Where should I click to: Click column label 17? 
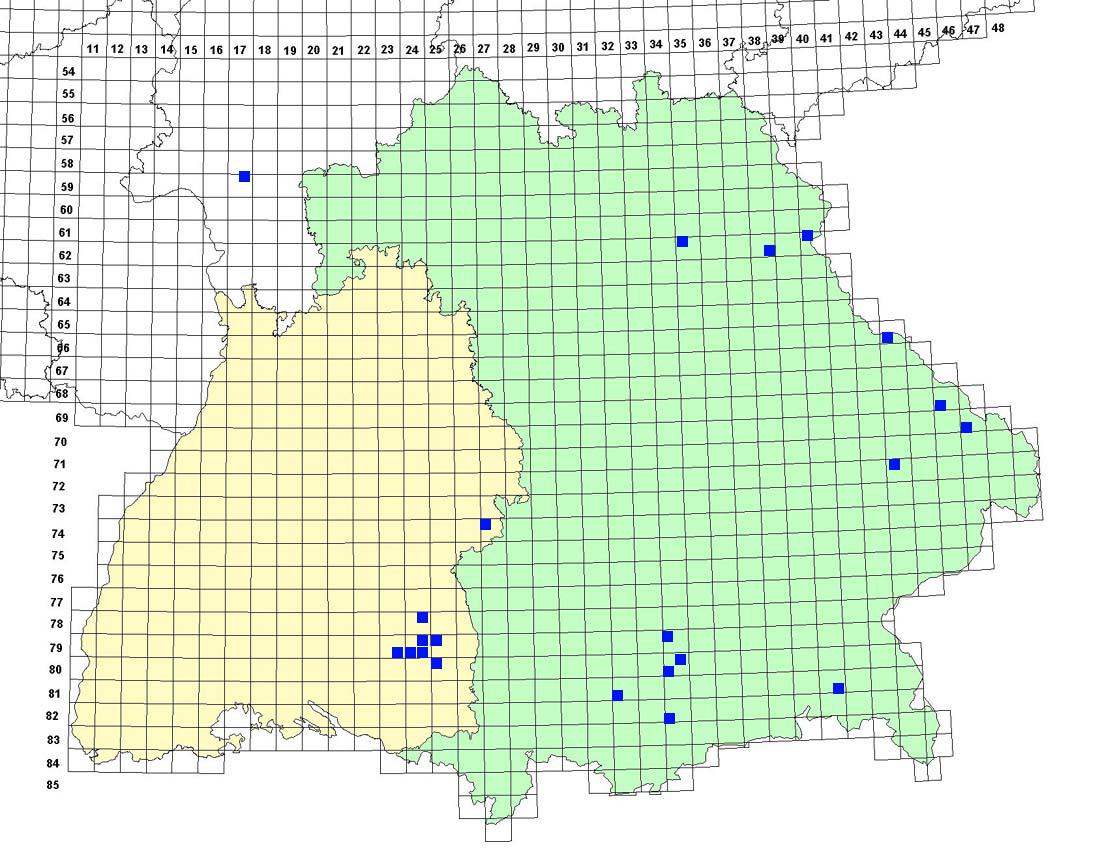tap(240, 50)
